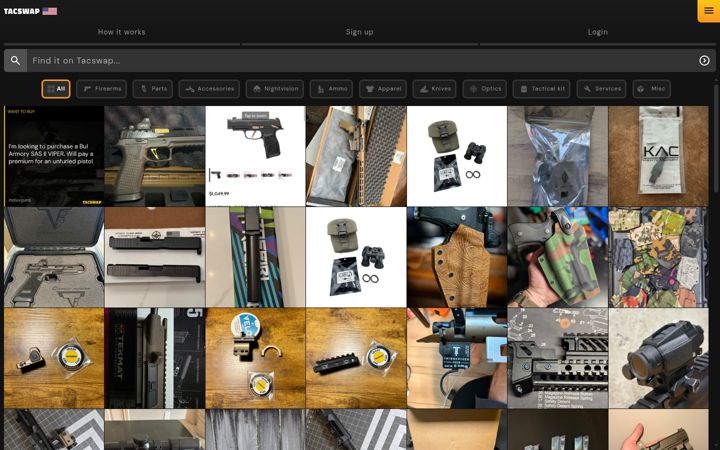This screenshot has width=720, height=450.
Task: Open the green camo holster listing
Action: 558,257
